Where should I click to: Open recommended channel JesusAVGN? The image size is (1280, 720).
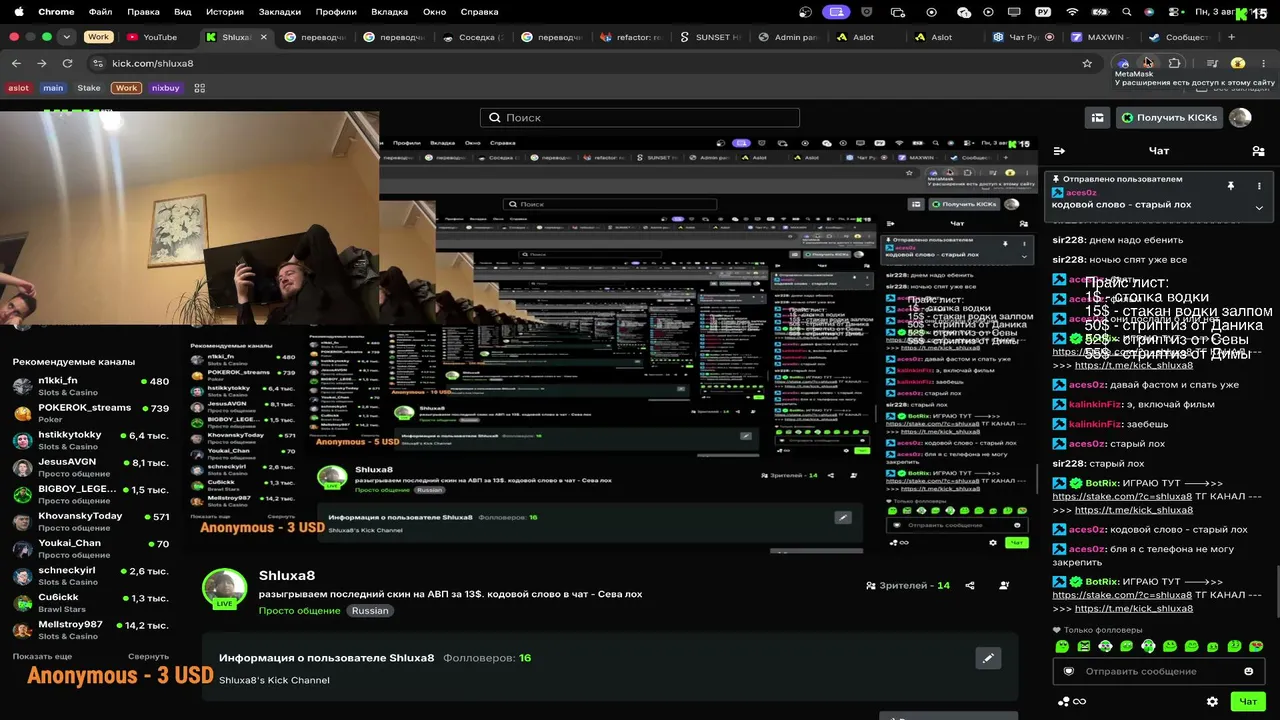[90, 467]
